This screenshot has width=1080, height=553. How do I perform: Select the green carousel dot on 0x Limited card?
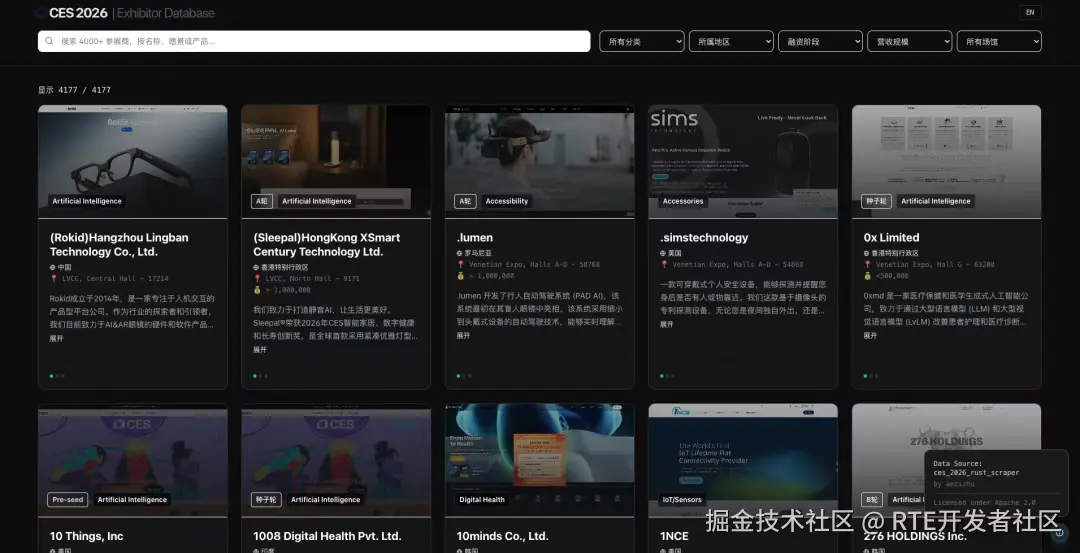coord(865,376)
